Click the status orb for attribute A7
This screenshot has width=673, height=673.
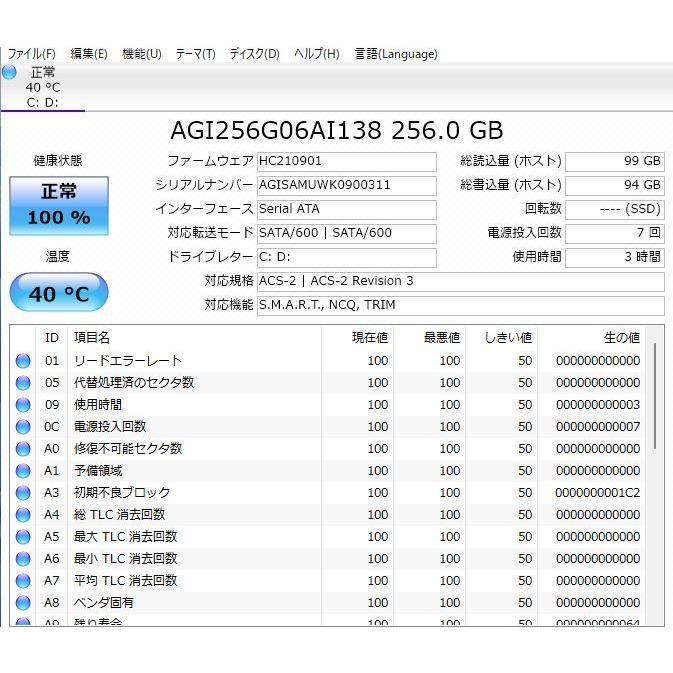[x=23, y=581]
